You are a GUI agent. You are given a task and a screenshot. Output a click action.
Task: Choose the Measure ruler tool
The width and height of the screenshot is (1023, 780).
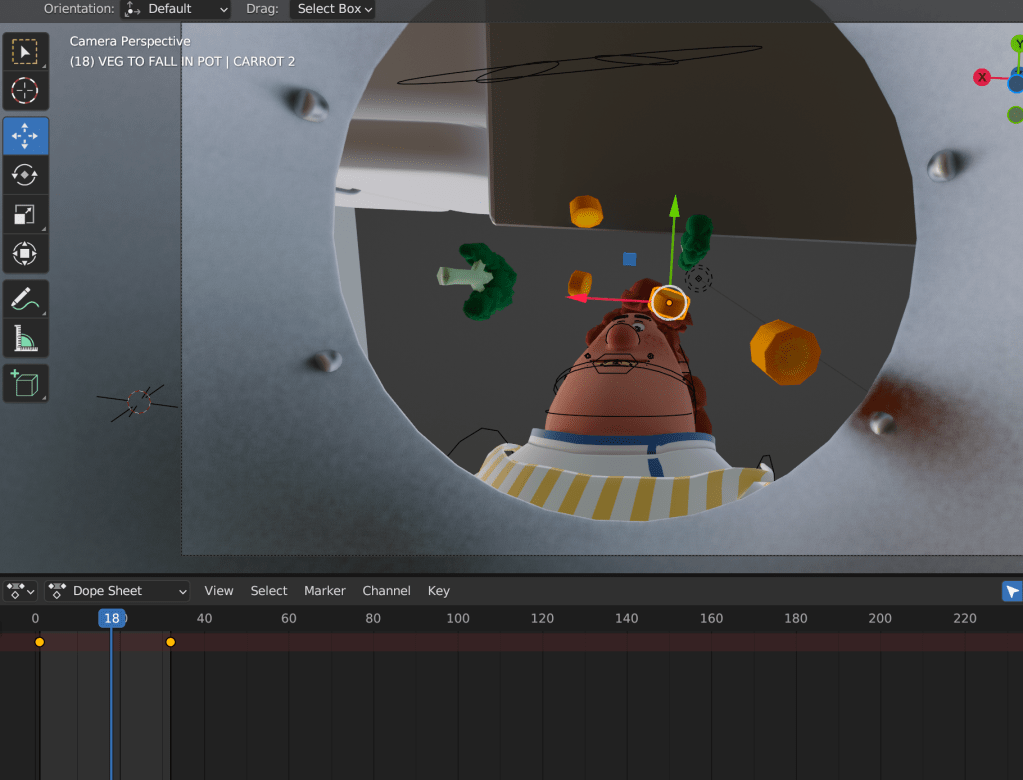click(x=25, y=339)
